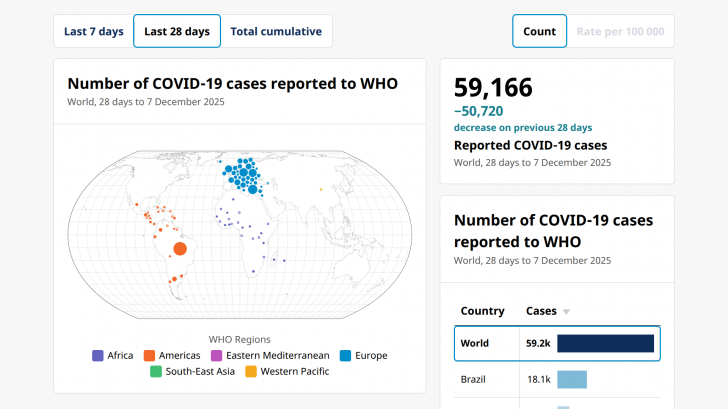Click the largest blue Europe bubble

pos(253,188)
